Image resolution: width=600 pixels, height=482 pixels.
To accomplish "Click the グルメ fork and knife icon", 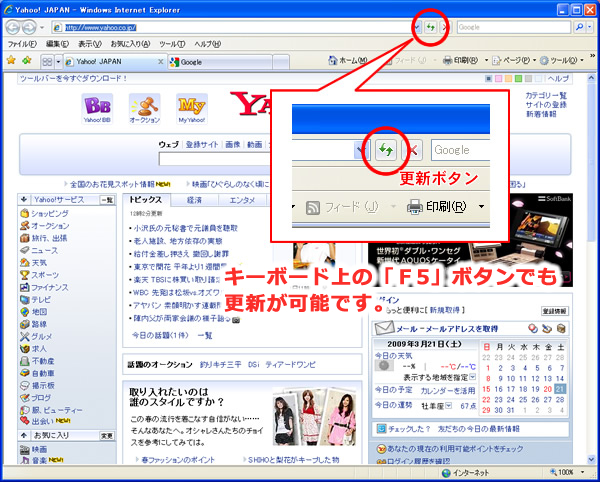I will (x=24, y=337).
